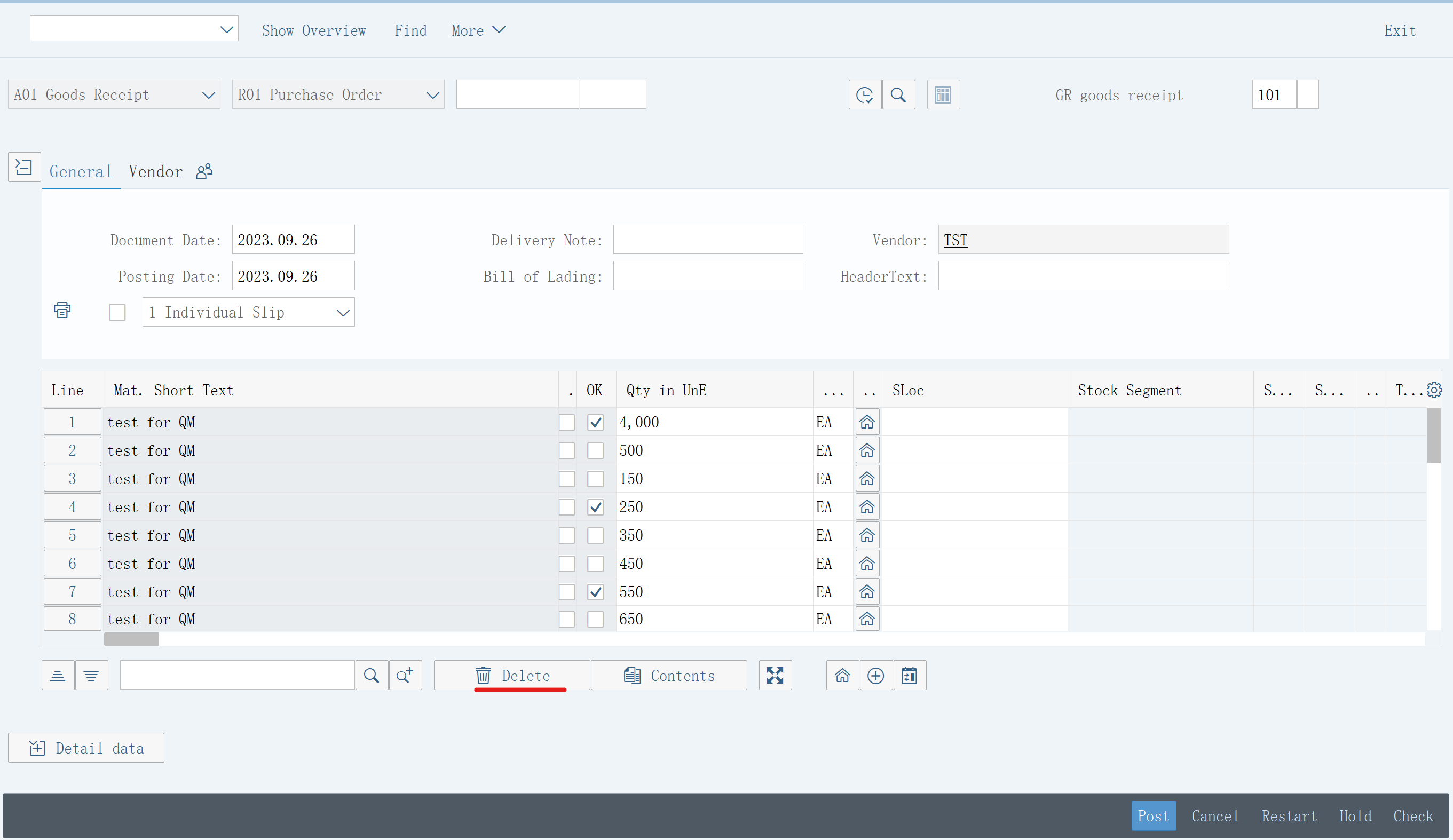Expand the R01 Purchase Order dropdown

pos(432,95)
